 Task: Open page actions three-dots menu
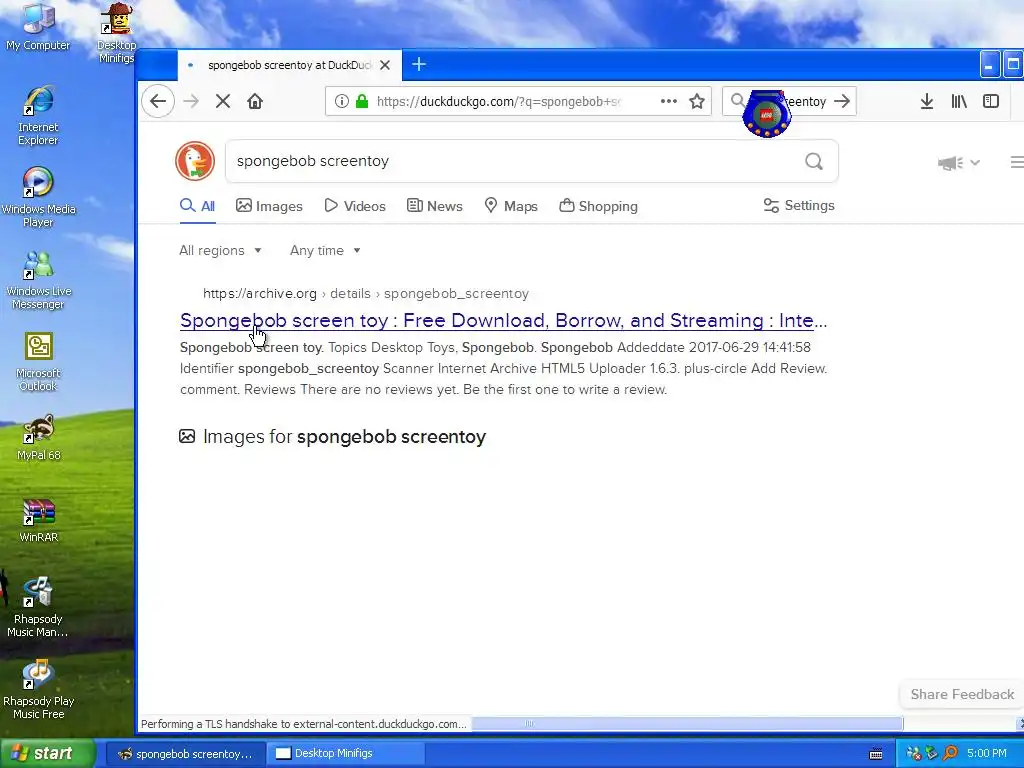[668, 101]
